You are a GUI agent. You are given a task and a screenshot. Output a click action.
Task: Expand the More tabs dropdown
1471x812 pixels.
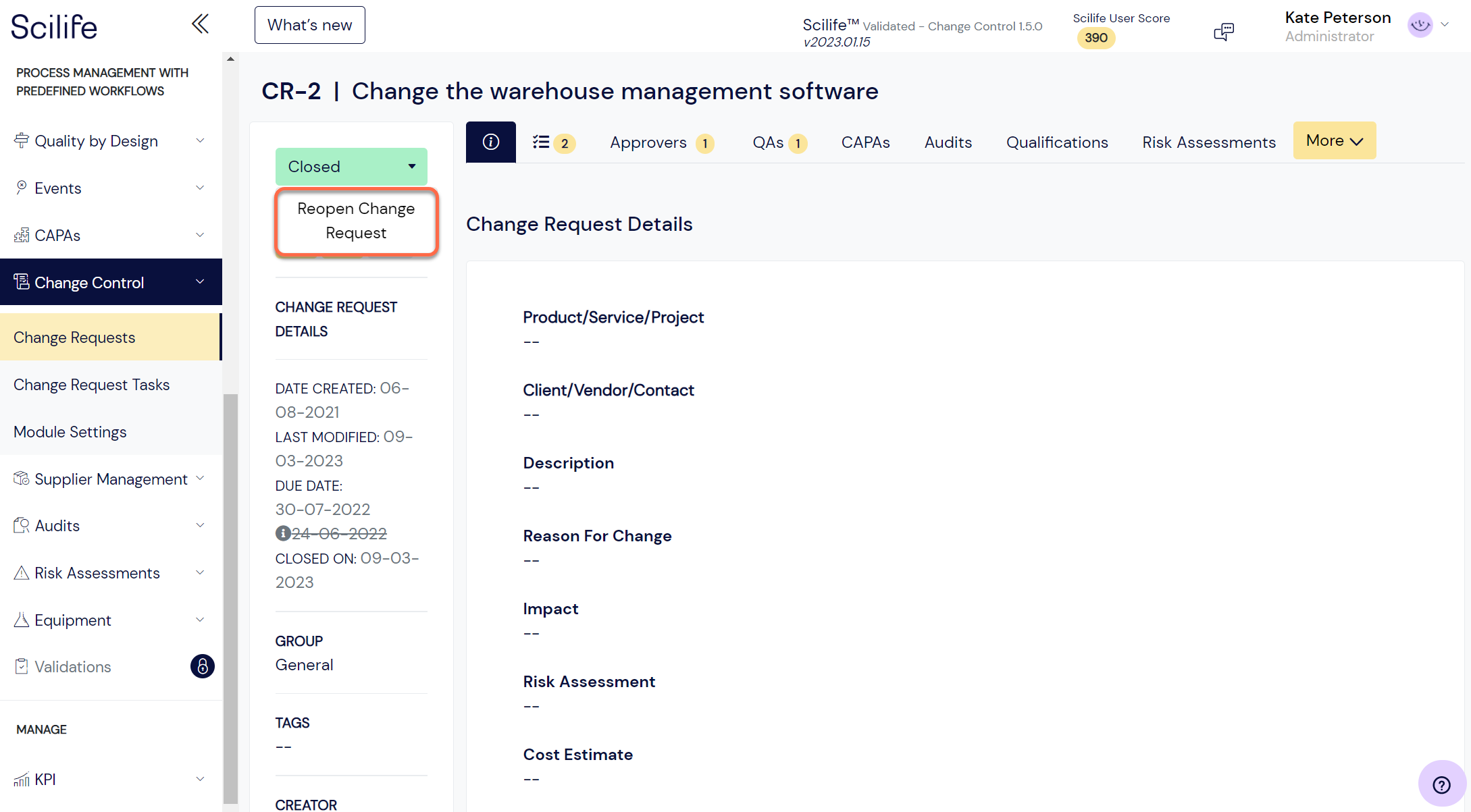click(1335, 140)
